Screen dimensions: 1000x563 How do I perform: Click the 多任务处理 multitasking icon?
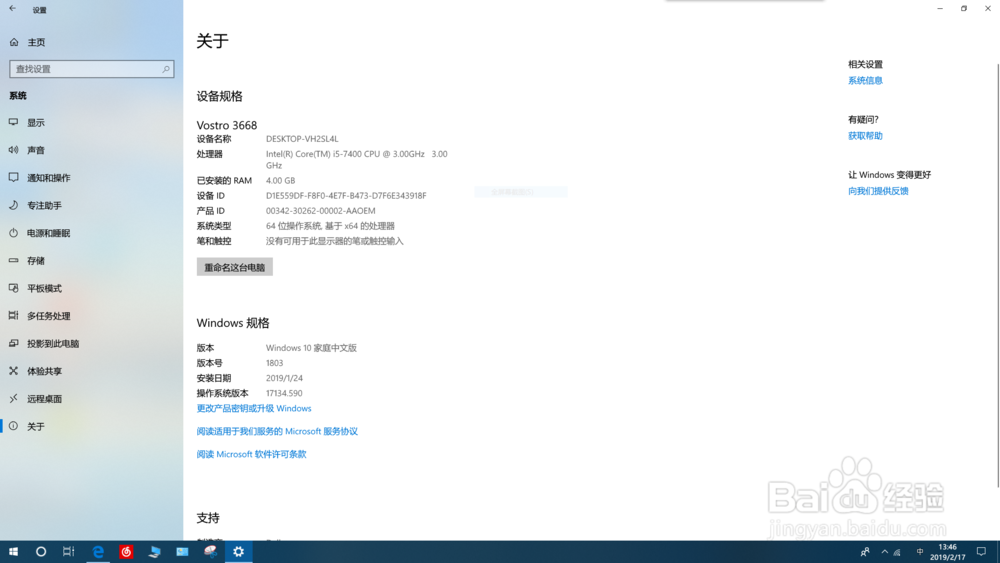pos(13,316)
